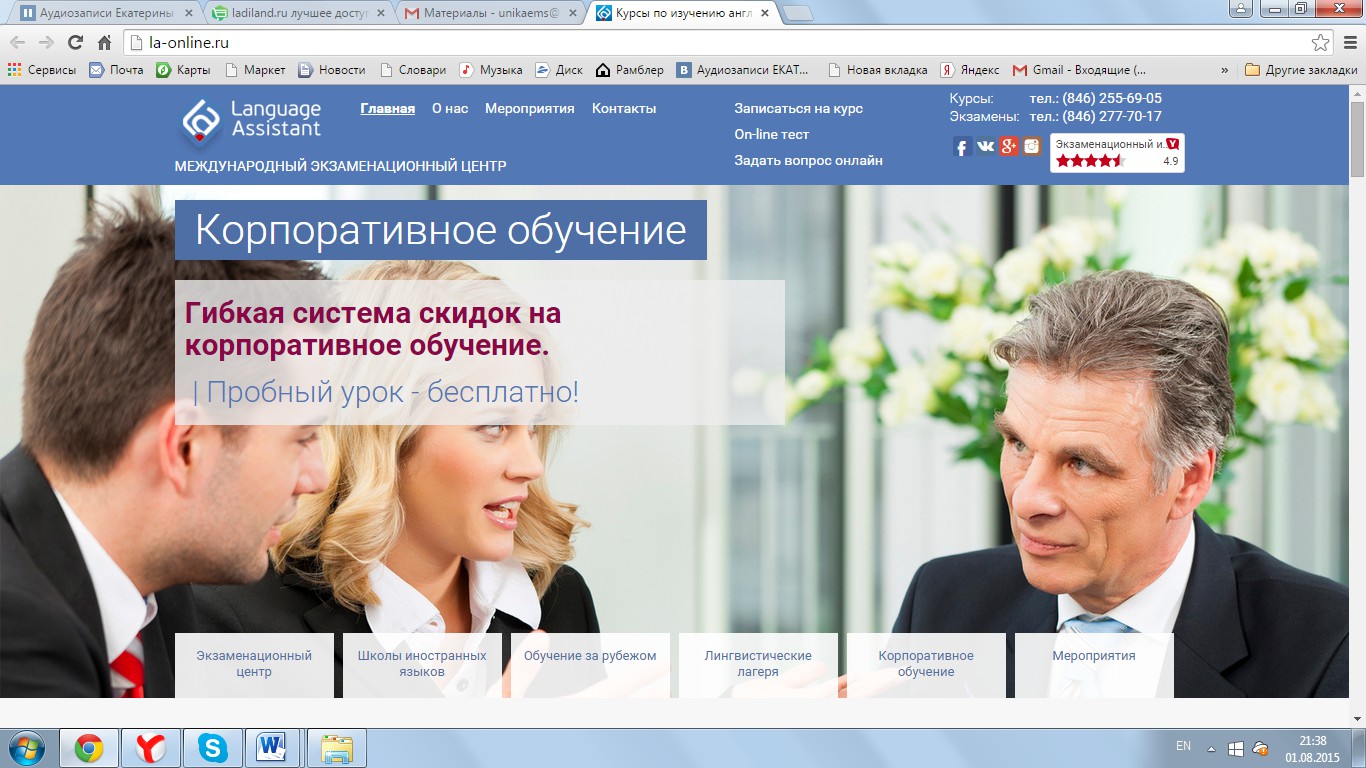The height and width of the screenshot is (768, 1366).
Task: Show hidden tray icons arrow
Action: pyautogui.click(x=1211, y=748)
